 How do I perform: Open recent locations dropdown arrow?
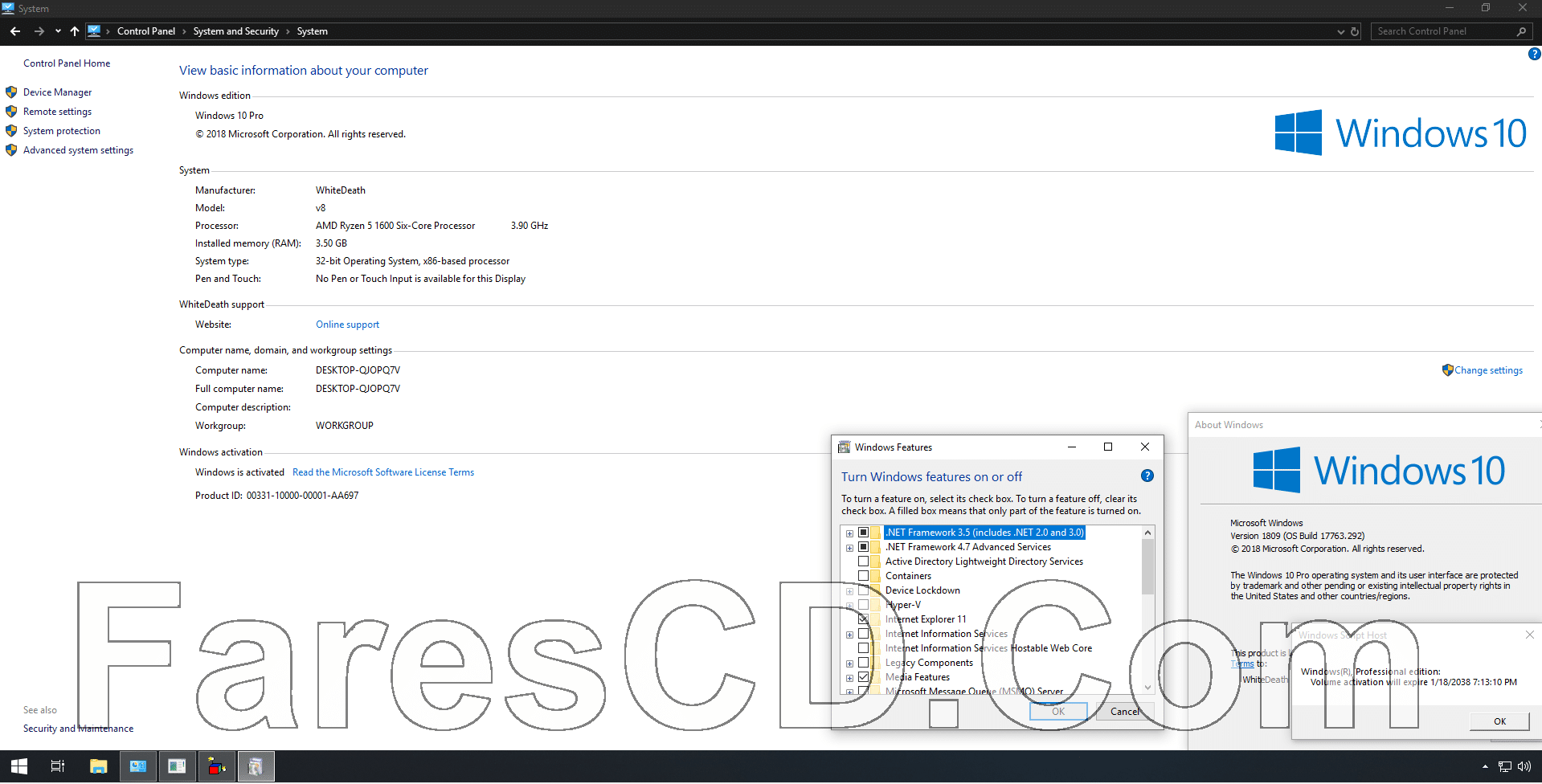tap(58, 31)
